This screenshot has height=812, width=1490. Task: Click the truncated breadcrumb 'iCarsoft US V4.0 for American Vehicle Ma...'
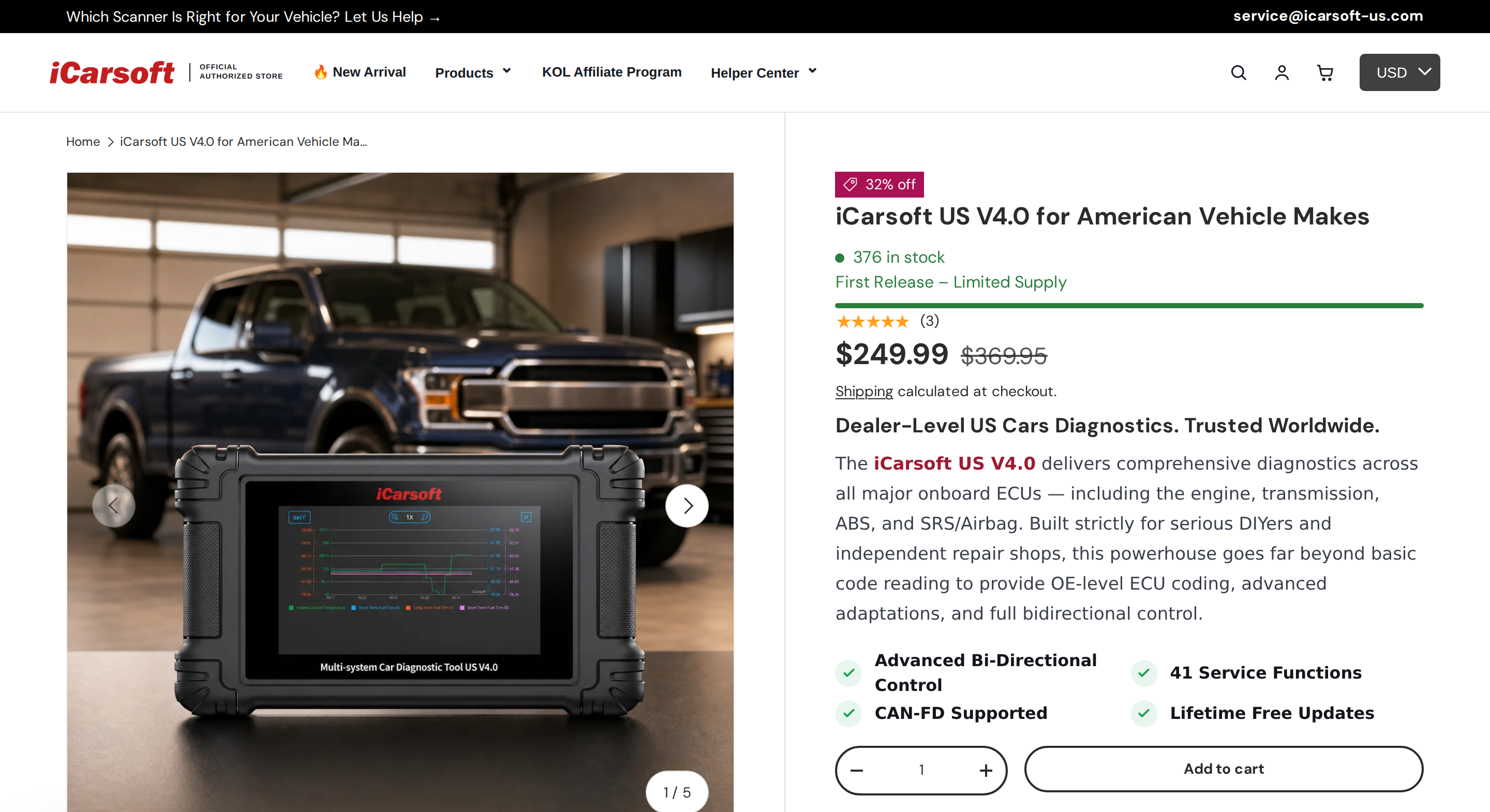[244, 142]
